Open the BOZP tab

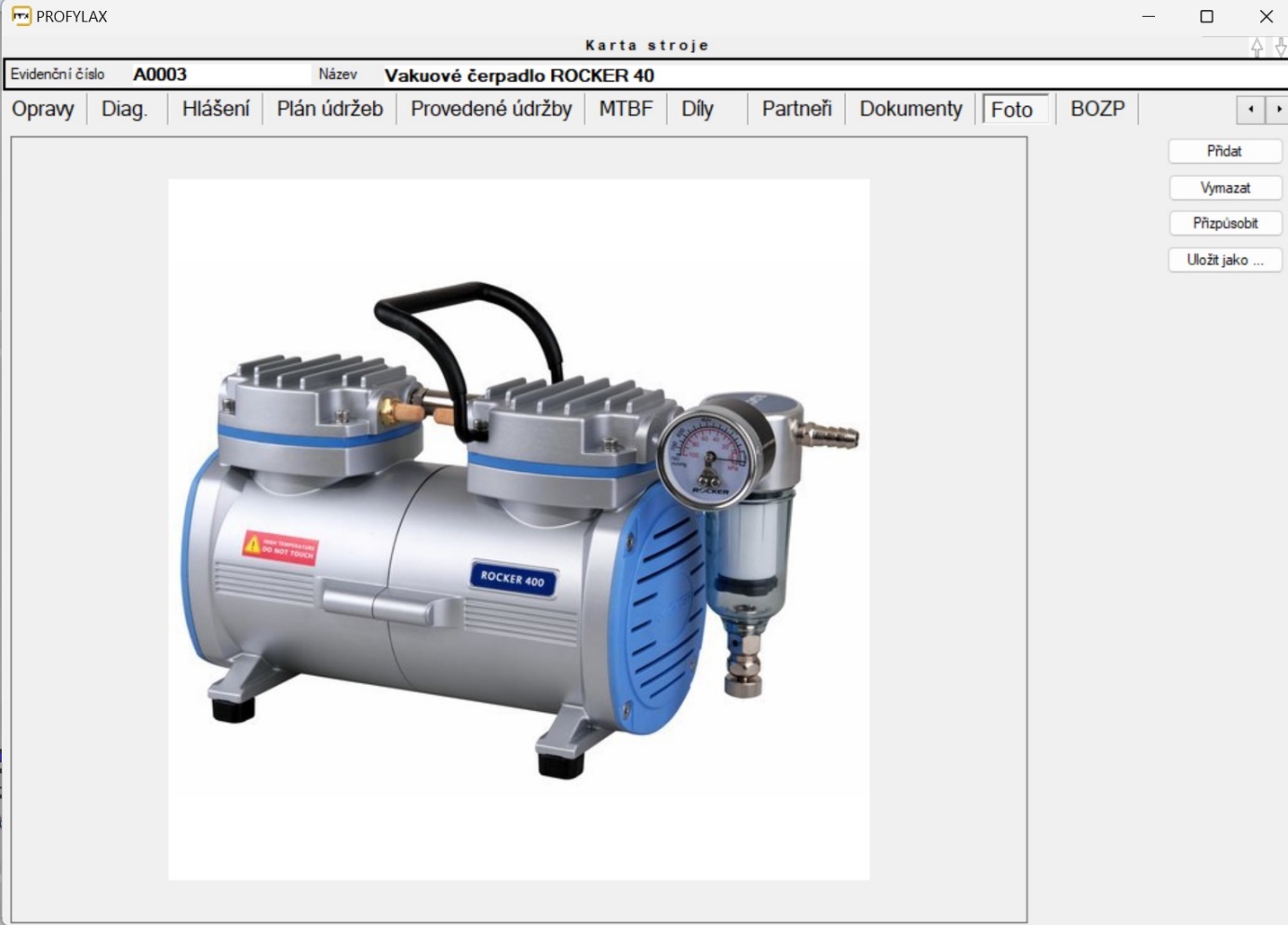(x=1097, y=109)
